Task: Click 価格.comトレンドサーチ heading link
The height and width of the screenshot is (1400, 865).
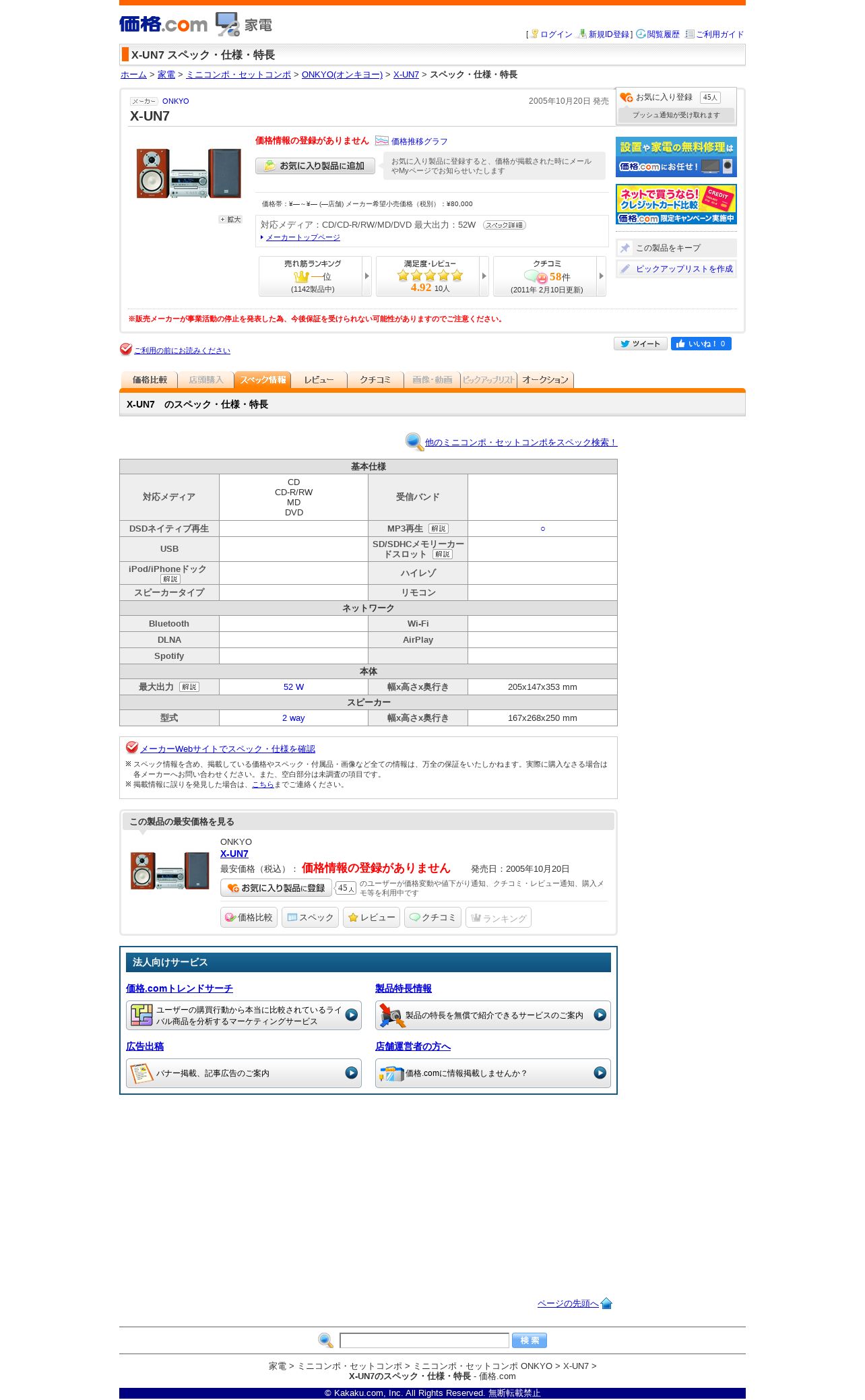Action: (x=179, y=988)
